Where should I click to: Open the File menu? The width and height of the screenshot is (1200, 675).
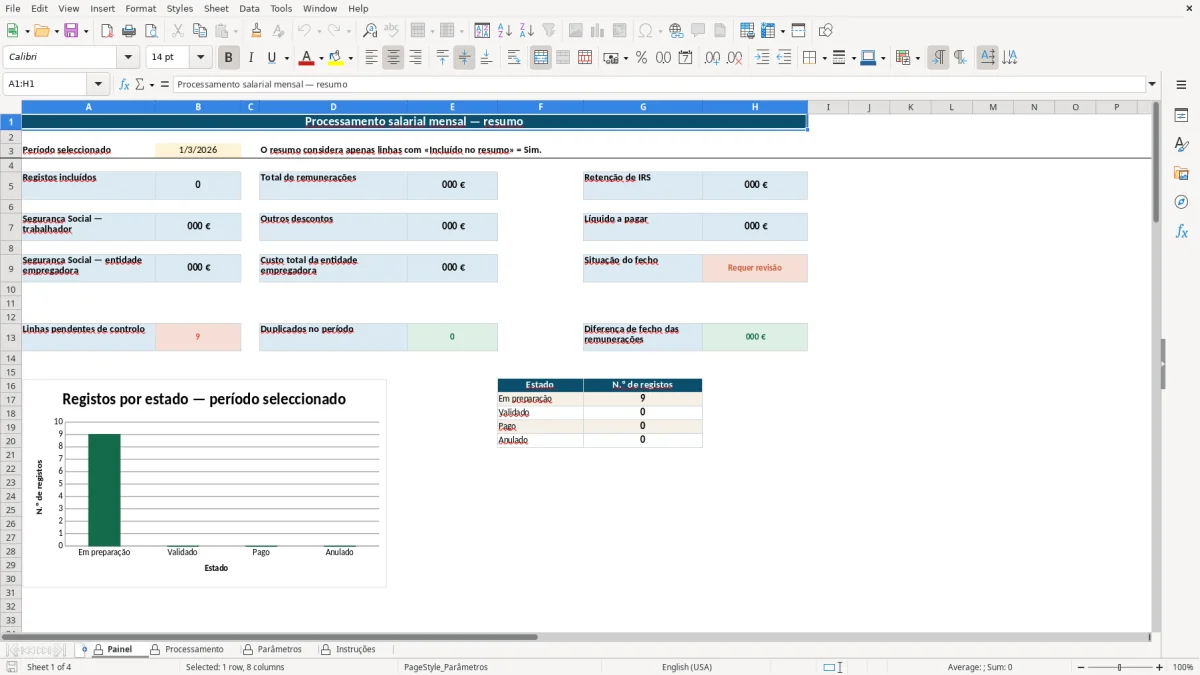12,8
